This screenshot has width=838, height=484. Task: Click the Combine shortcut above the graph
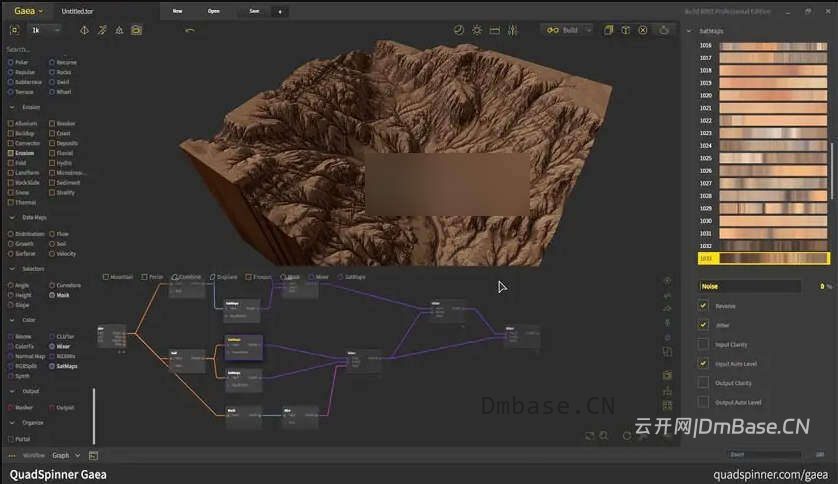pyautogui.click(x=187, y=277)
